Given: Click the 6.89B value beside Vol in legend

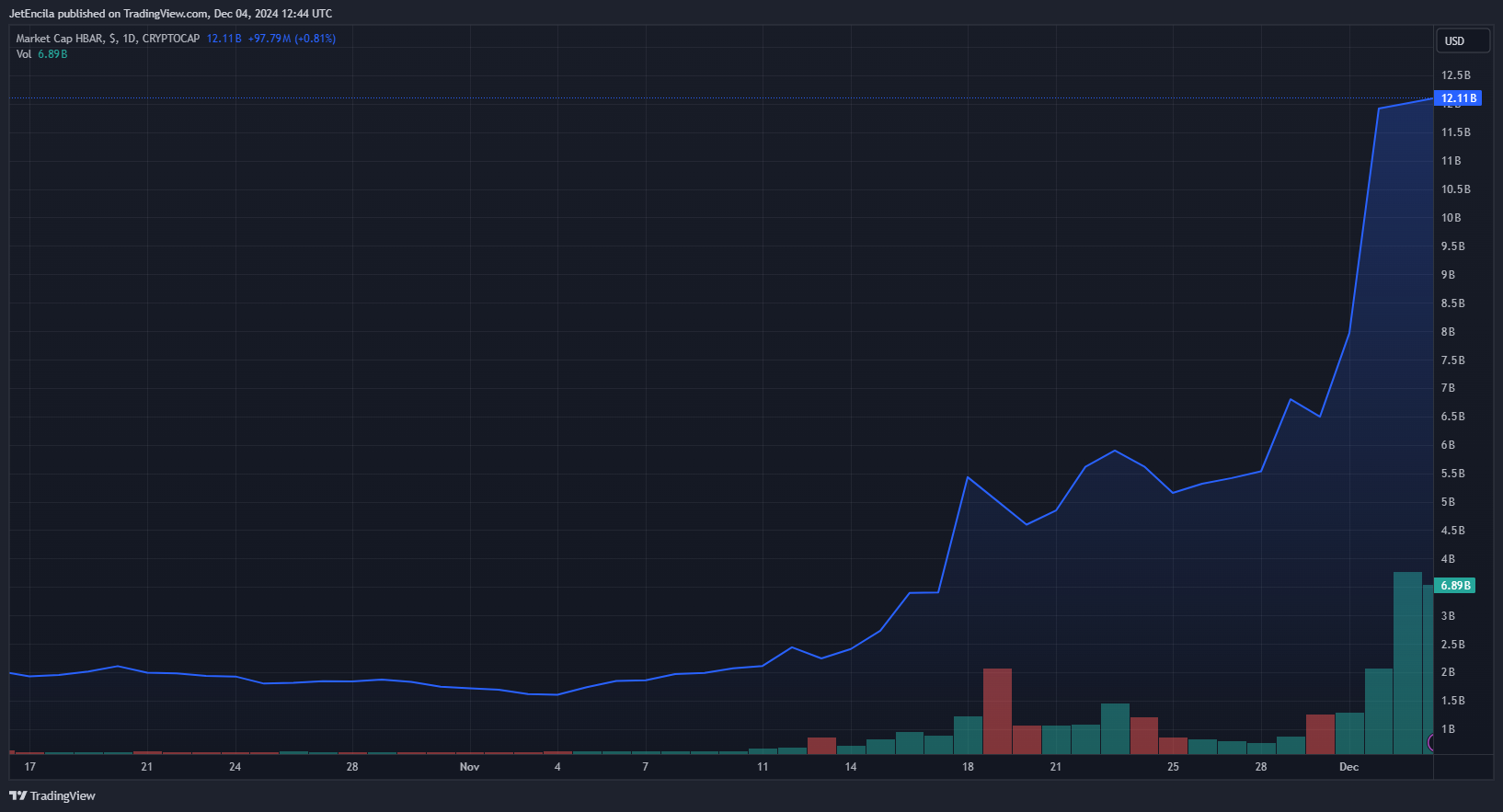Looking at the screenshot, I should pos(52,54).
